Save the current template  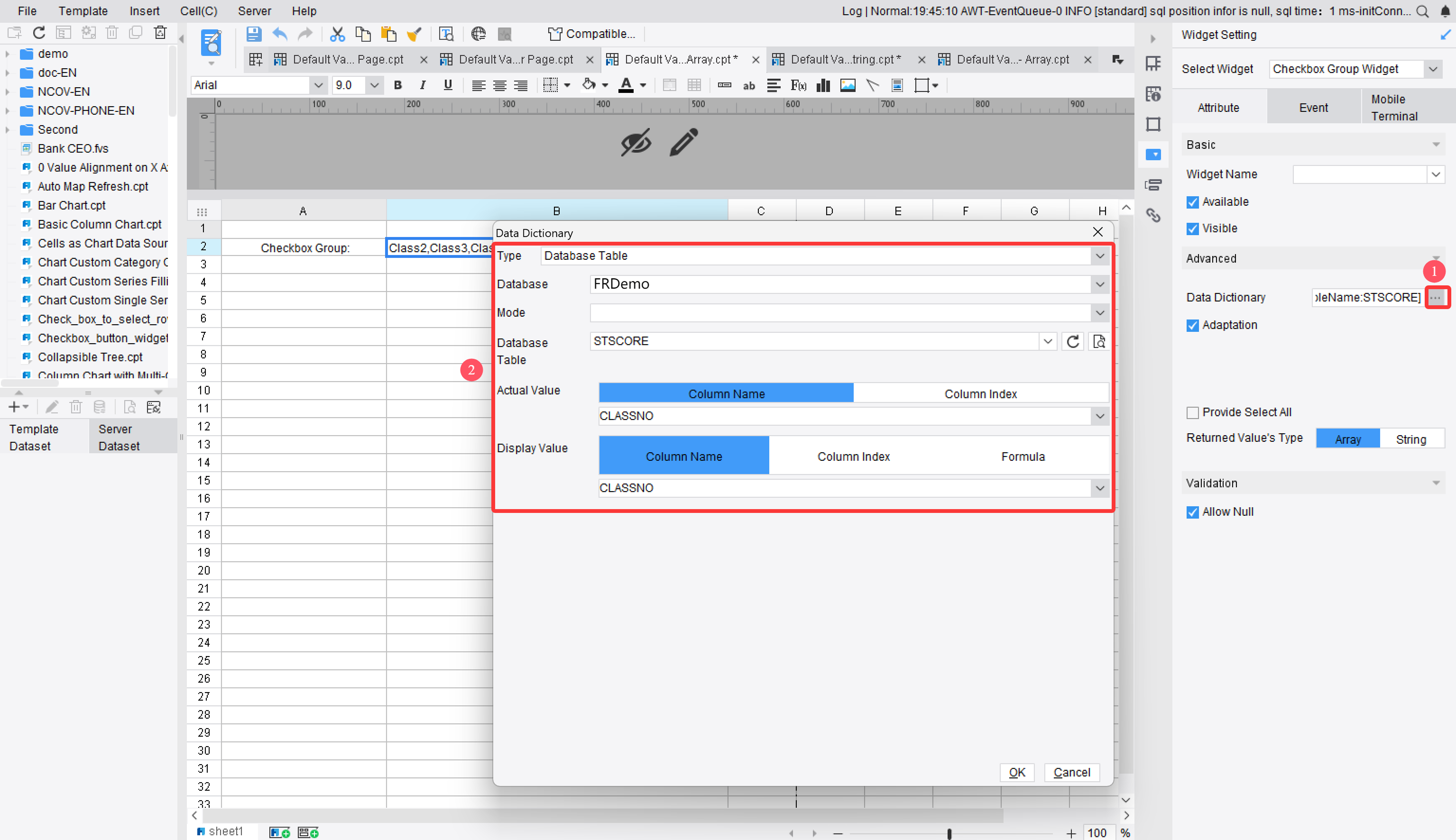click(254, 34)
